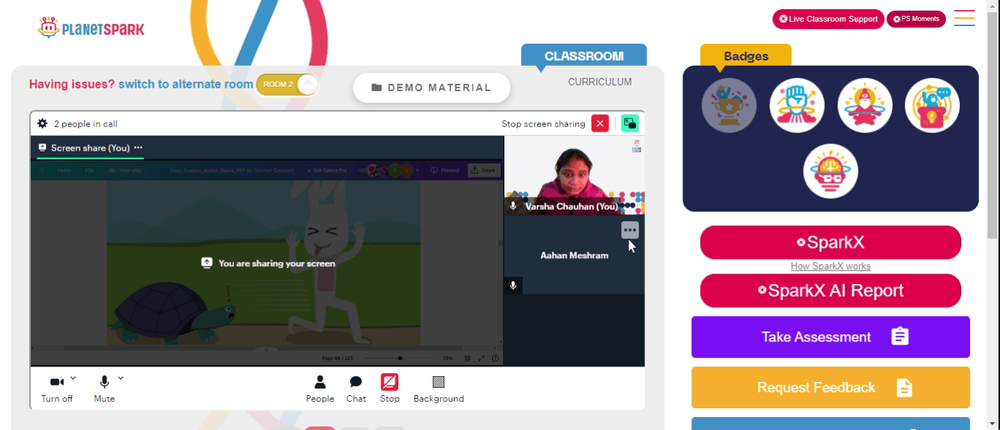Image resolution: width=1000 pixels, height=430 pixels.
Task: Turn off the camera
Action: click(57, 389)
